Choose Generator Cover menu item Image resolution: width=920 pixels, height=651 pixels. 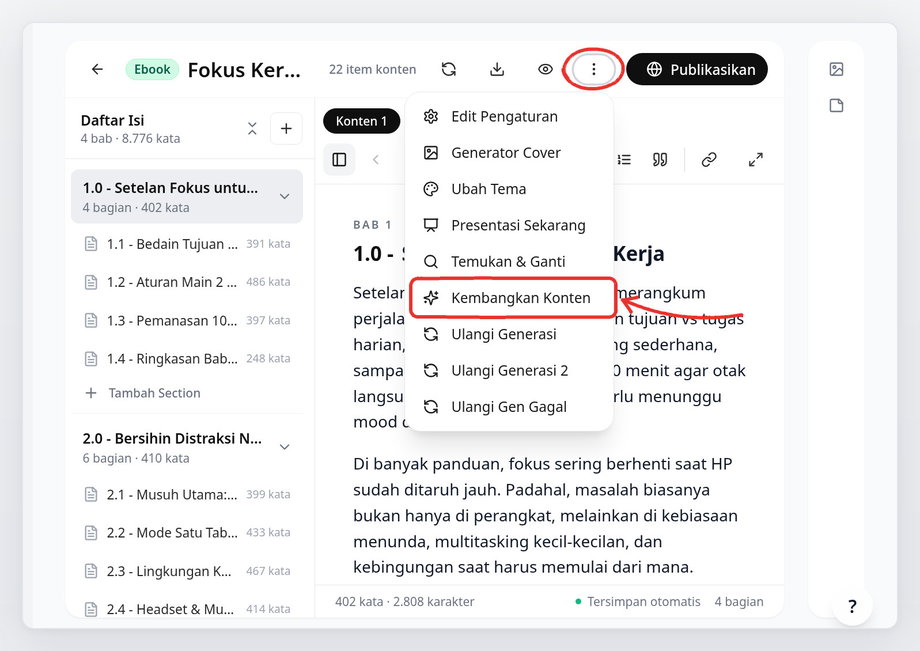pyautogui.click(x=509, y=152)
